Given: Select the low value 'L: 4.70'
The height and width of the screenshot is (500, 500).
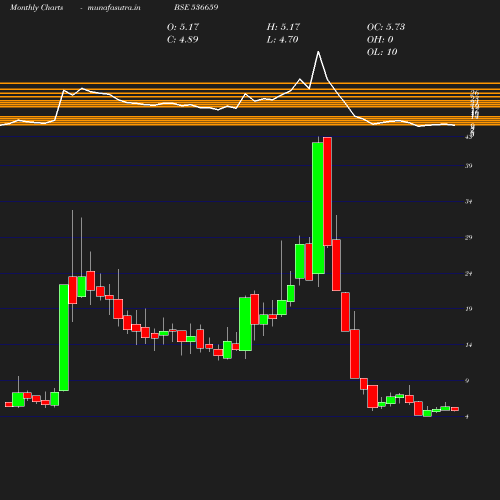Looking at the screenshot, I should tap(282, 40).
